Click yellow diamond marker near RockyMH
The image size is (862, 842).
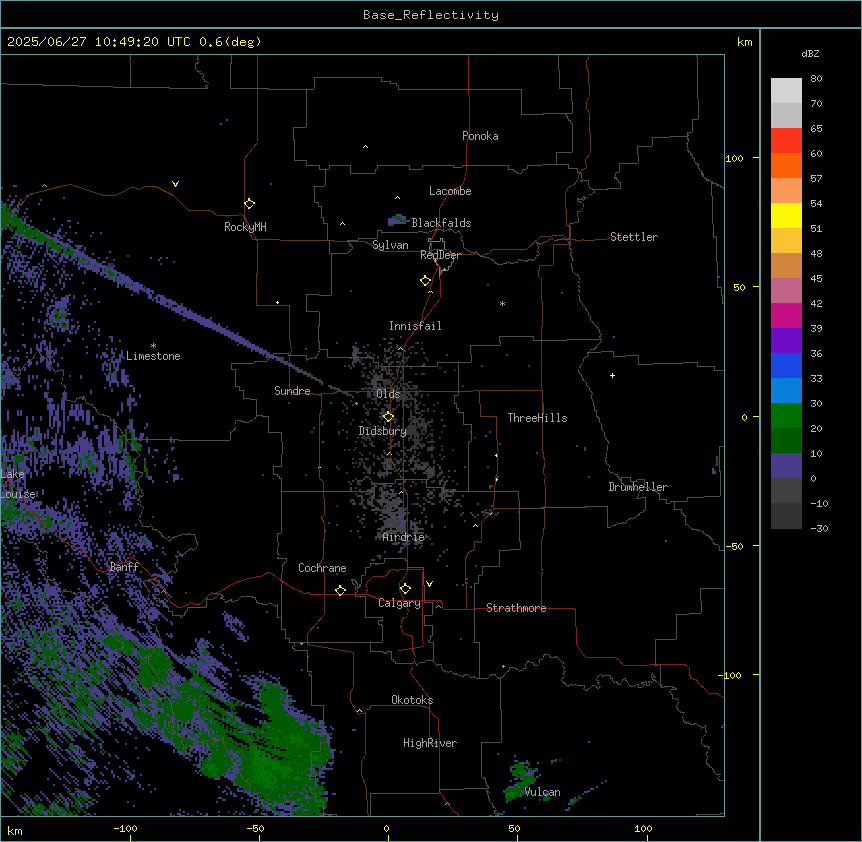(250, 203)
